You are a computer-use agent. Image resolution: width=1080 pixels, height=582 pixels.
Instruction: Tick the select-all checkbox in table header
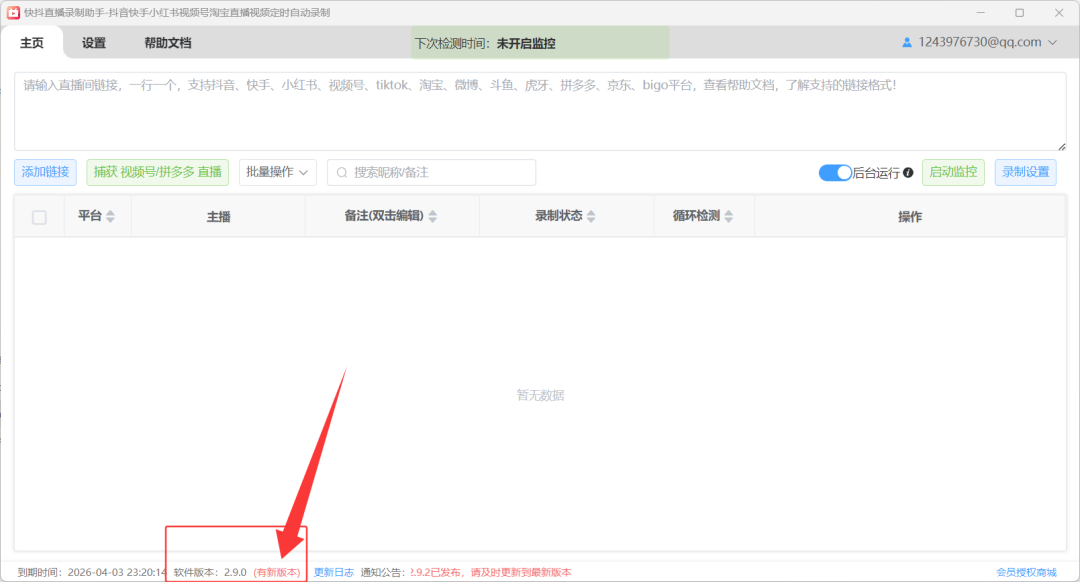click(39, 218)
